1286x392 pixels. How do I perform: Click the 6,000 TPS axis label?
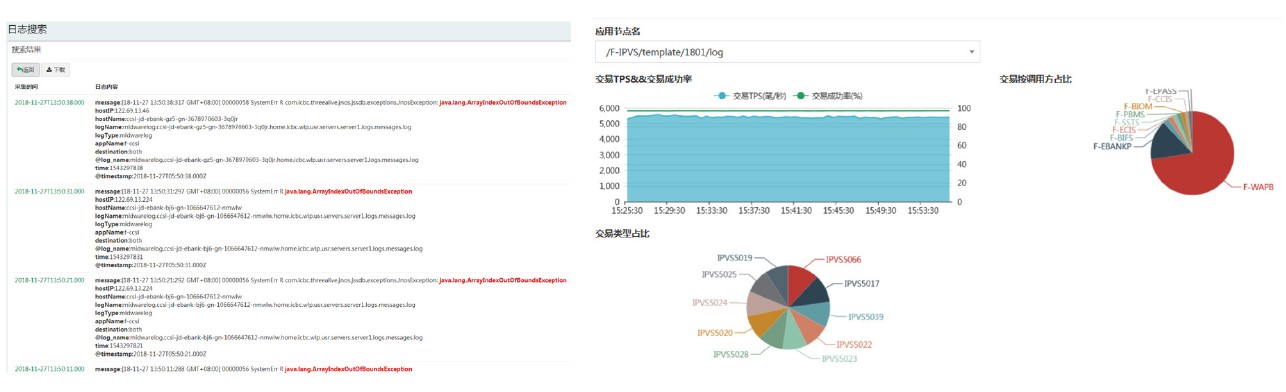click(609, 109)
